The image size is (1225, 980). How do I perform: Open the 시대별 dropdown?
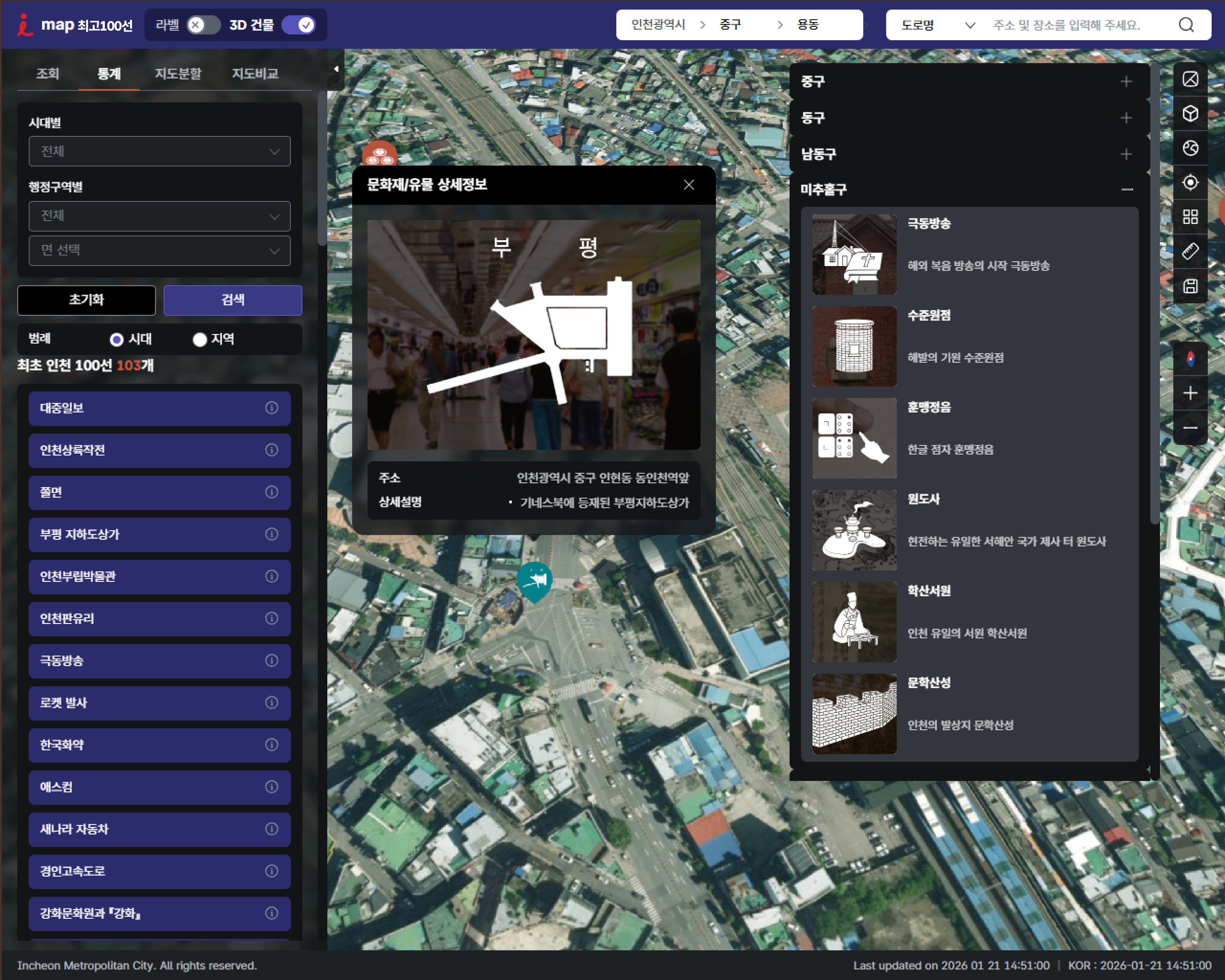(x=160, y=151)
